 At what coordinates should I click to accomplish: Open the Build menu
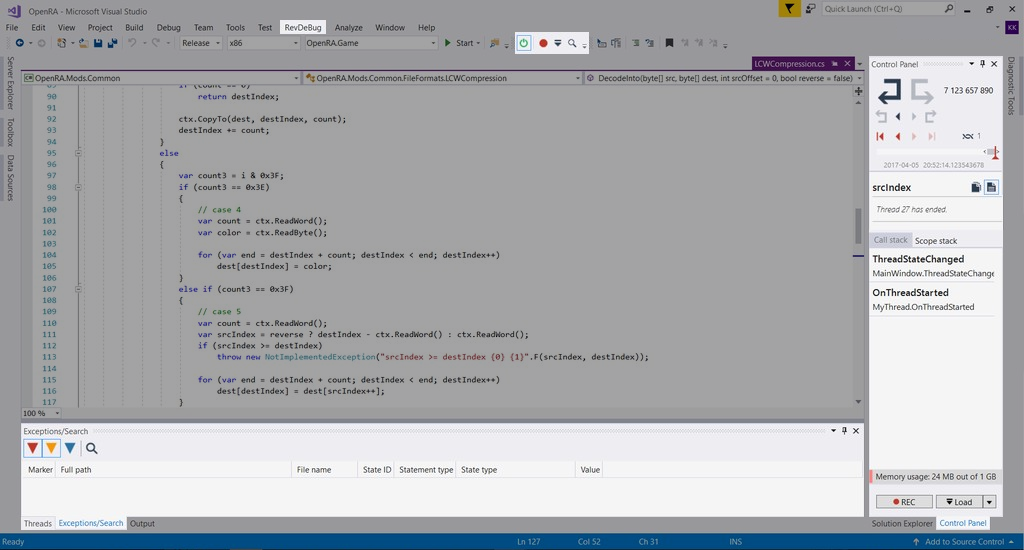coord(134,27)
